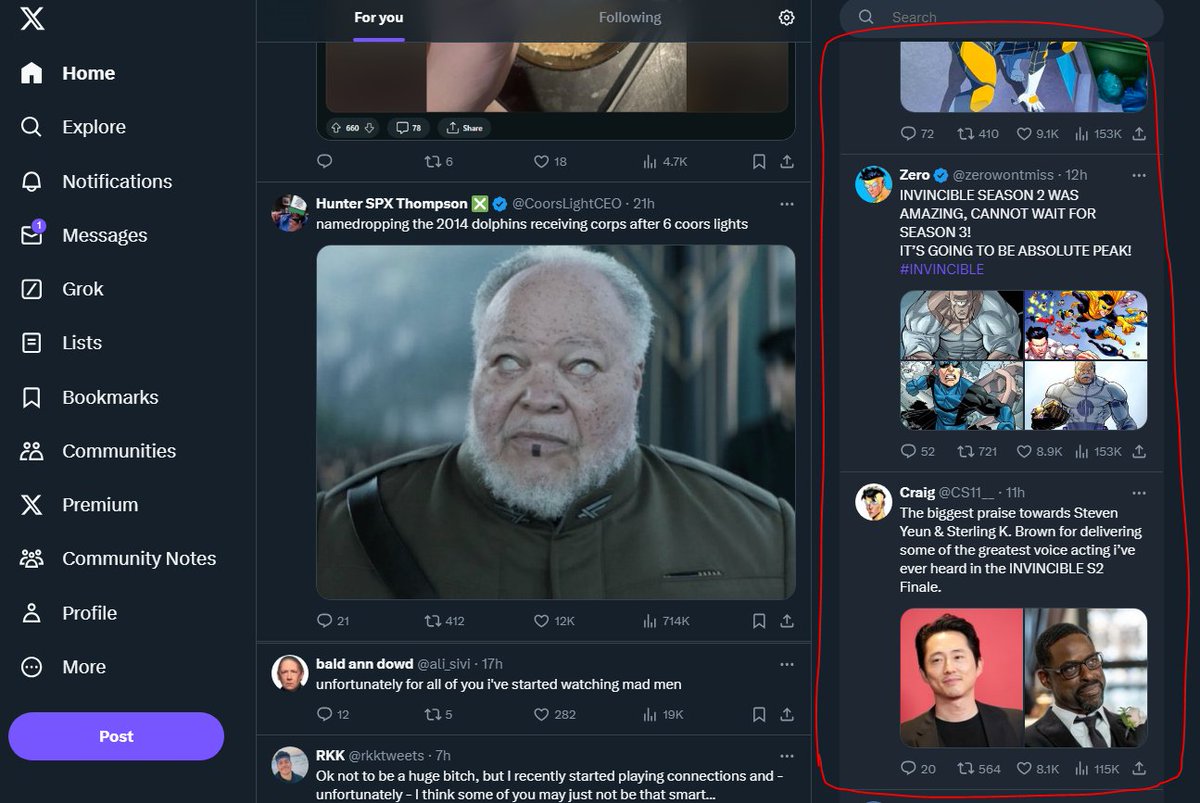The image size is (1200, 803).
Task: Repost the tweet showing 410 reposts
Action: pyautogui.click(x=978, y=133)
